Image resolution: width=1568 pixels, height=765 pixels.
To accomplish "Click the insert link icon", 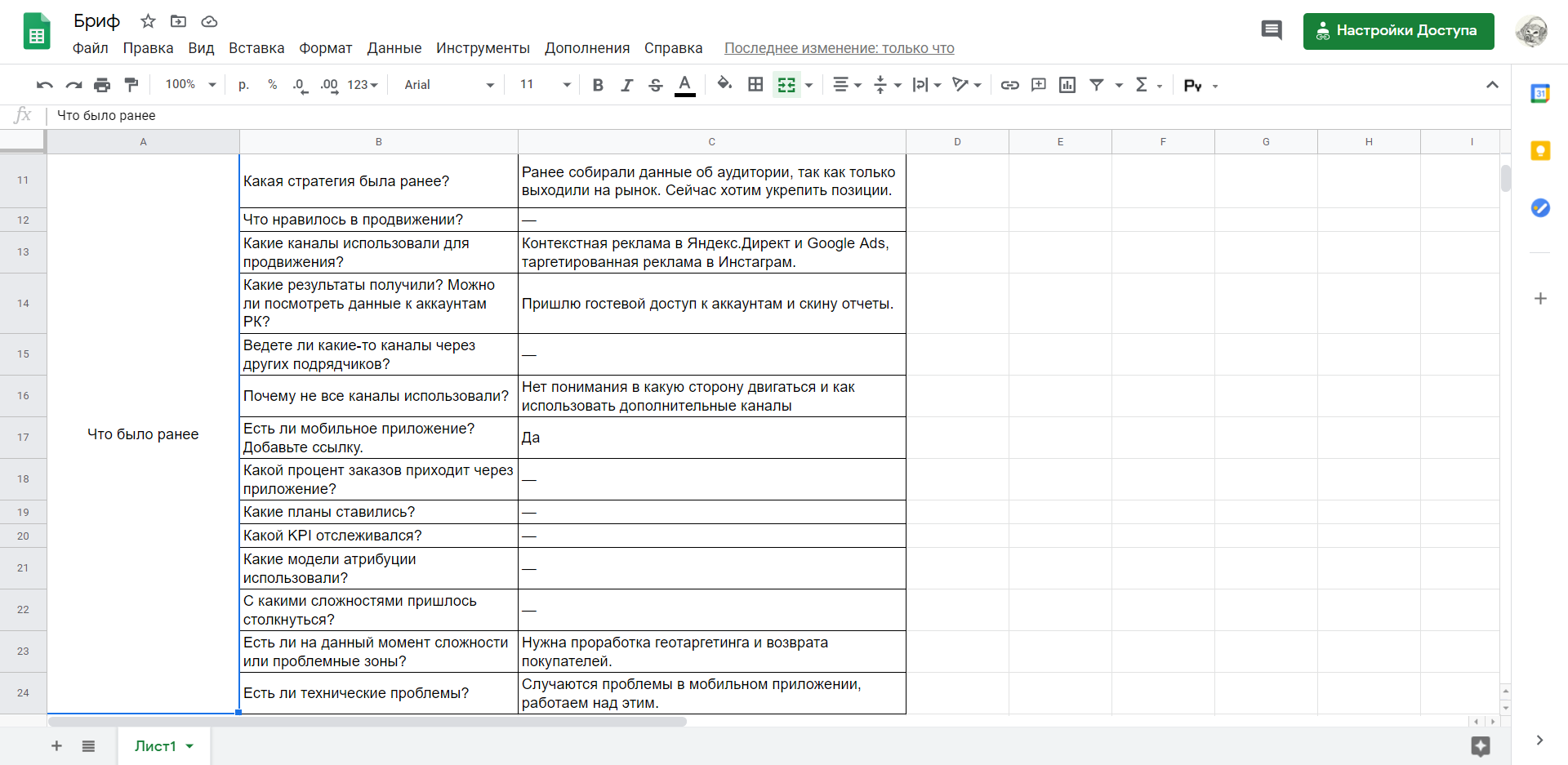I will click(x=1009, y=85).
